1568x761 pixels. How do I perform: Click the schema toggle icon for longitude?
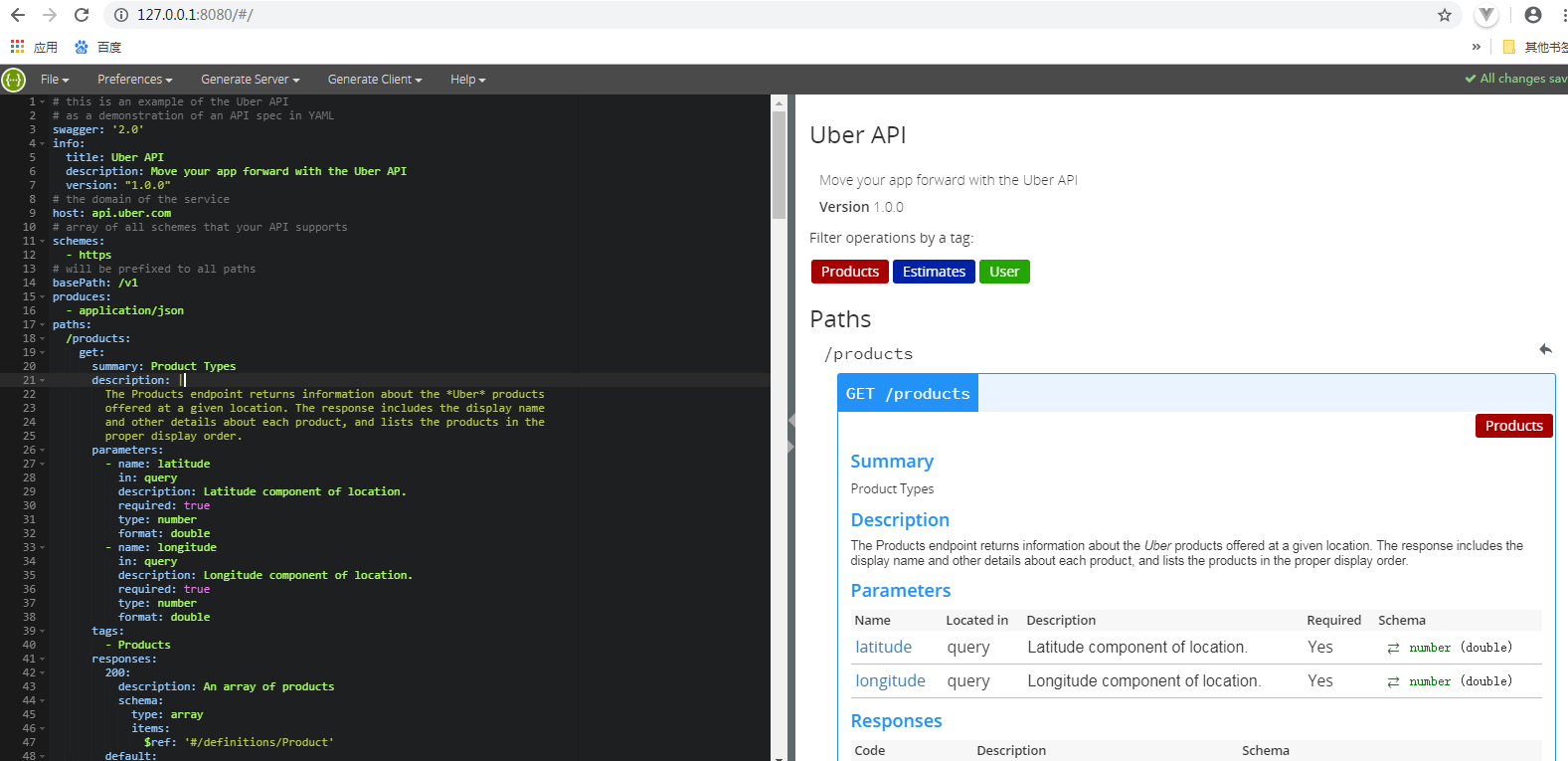click(1393, 682)
